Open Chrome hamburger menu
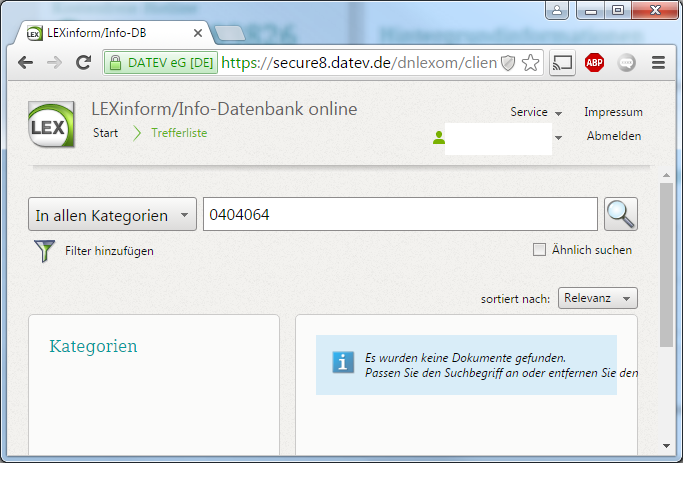This screenshot has height=492, width=700. [x=658, y=62]
